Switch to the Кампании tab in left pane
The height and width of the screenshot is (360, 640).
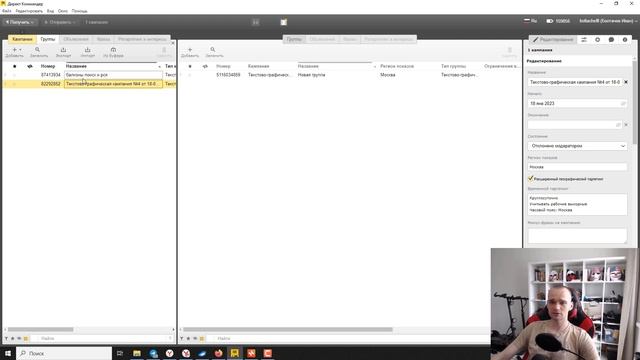tap(22, 39)
